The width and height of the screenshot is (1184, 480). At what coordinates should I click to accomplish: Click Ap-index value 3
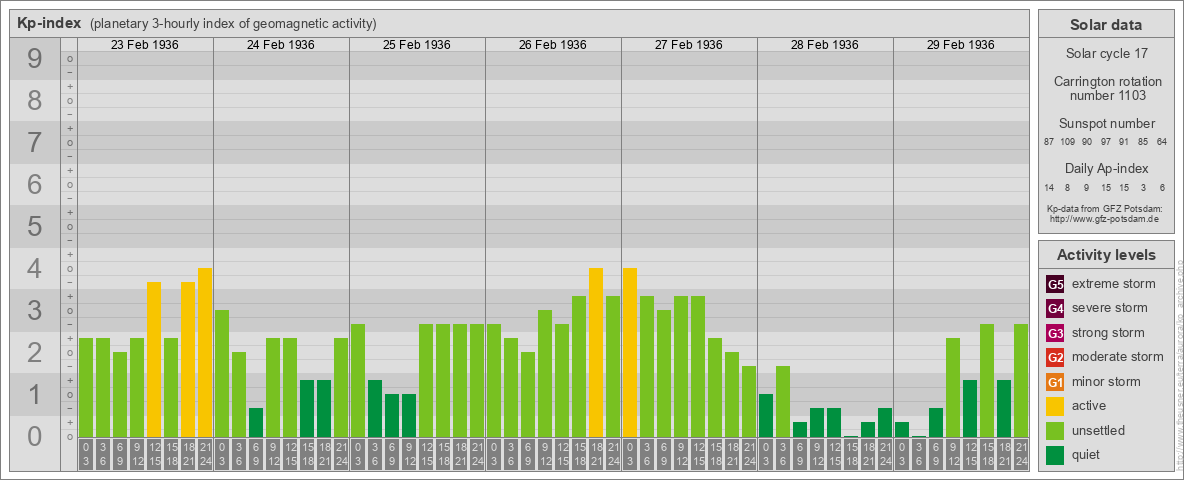[x=1143, y=187]
